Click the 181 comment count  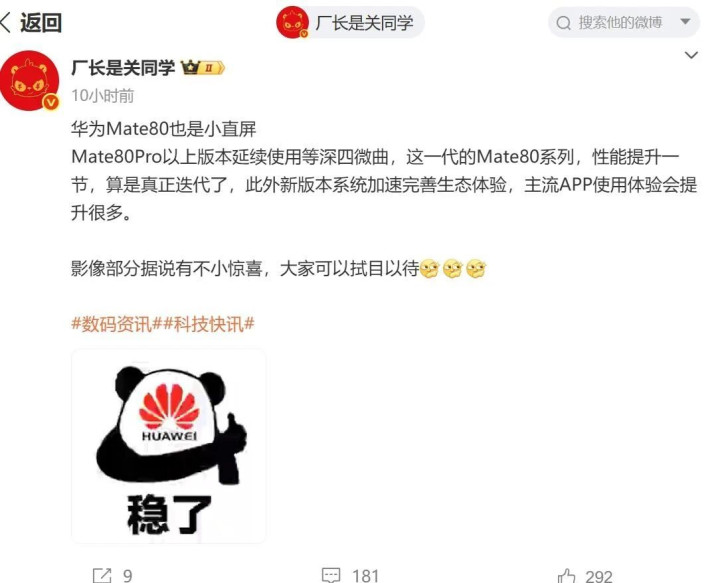tap(365, 576)
